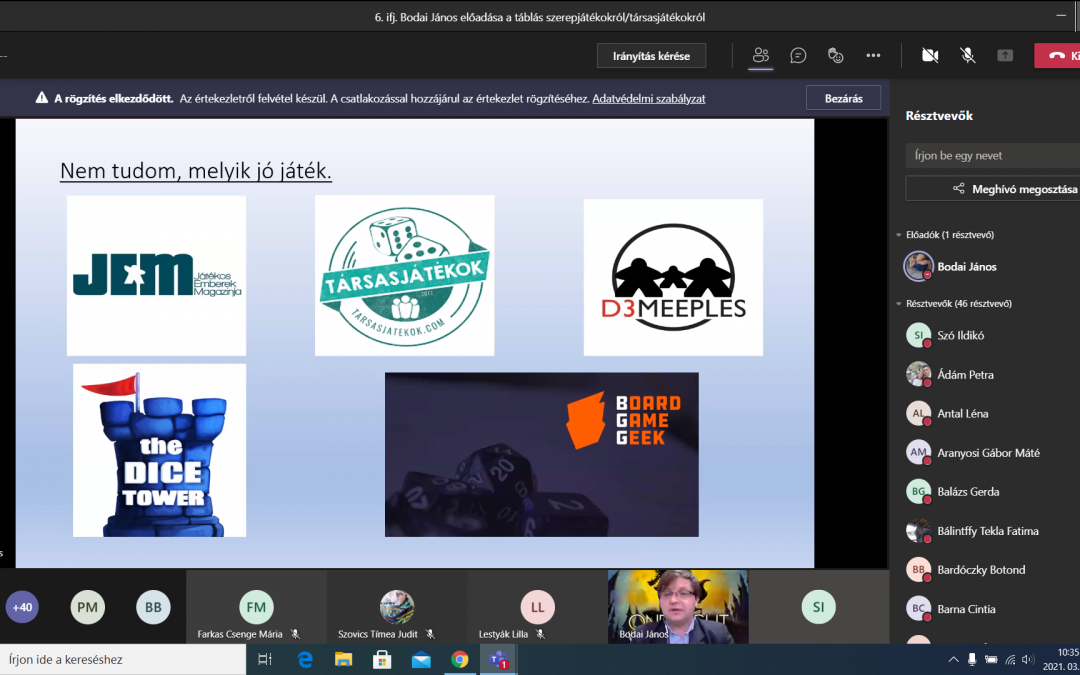Image resolution: width=1080 pixels, height=675 pixels.
Task: Open Microsoft Edge from the taskbar
Action: [x=305, y=660]
